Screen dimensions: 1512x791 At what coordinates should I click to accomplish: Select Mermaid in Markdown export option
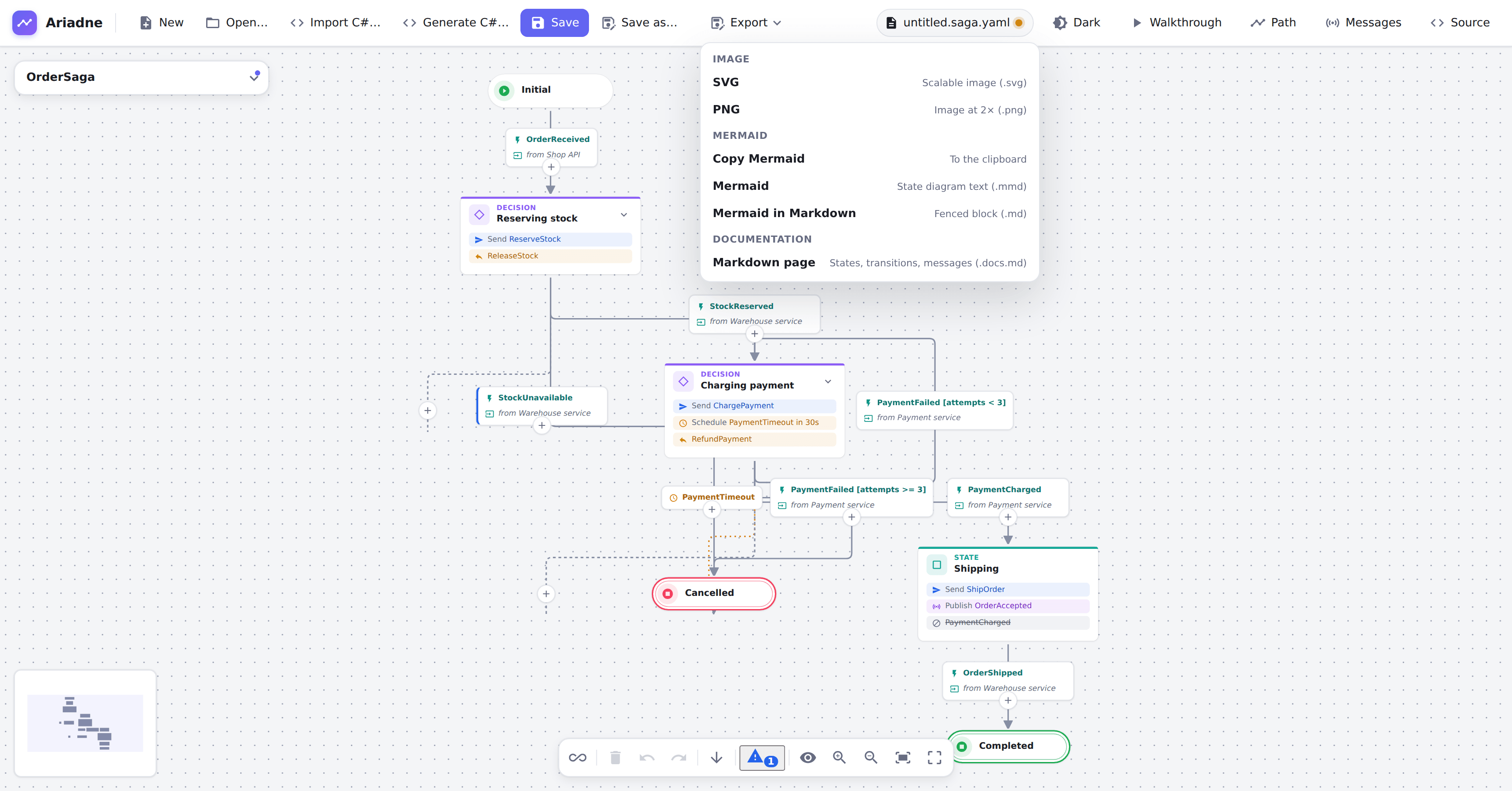point(869,213)
